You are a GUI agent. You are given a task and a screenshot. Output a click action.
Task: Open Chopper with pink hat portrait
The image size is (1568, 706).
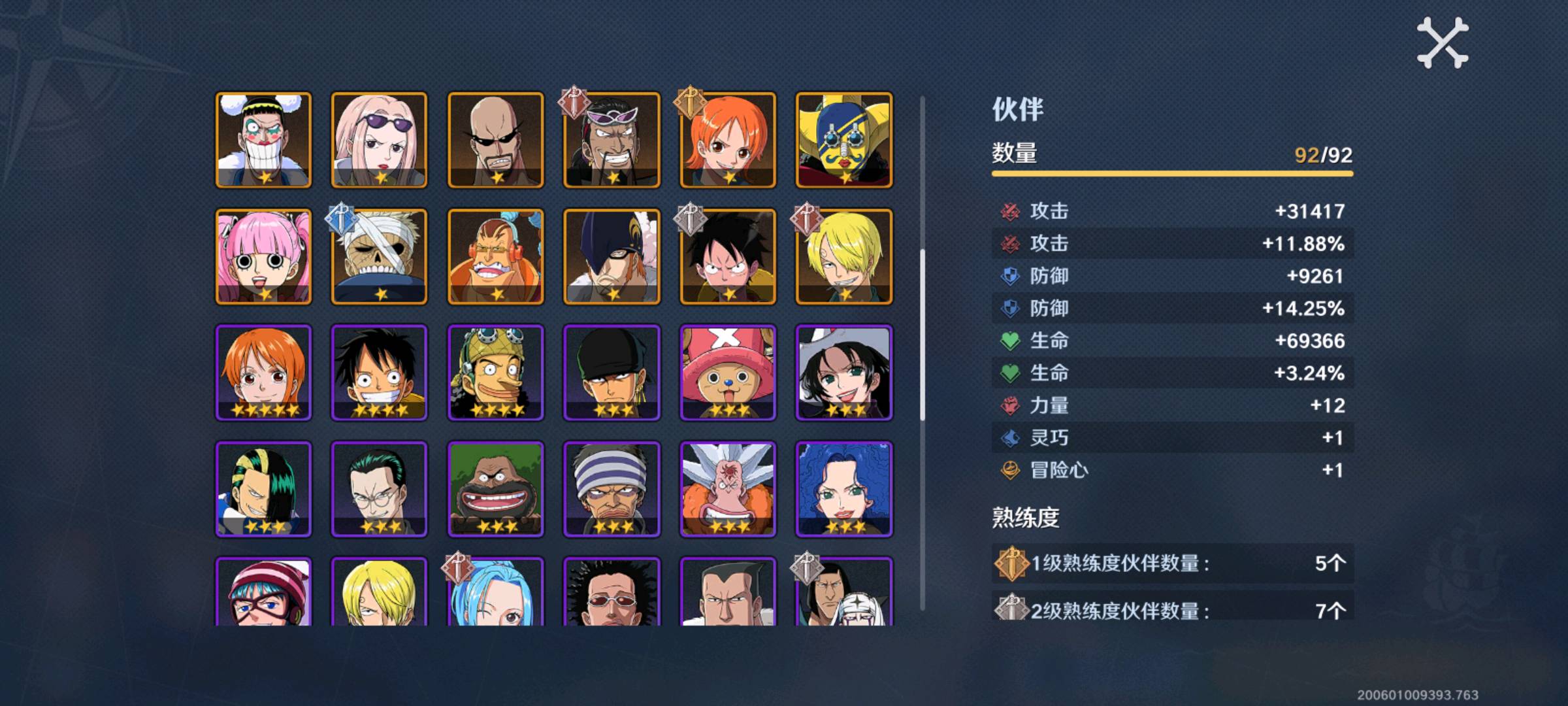(x=728, y=373)
